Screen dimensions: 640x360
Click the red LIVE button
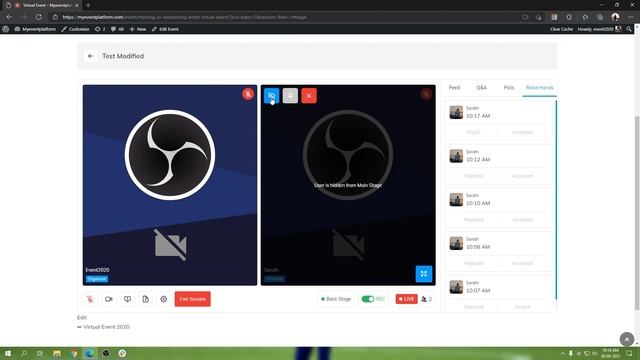[407, 299]
